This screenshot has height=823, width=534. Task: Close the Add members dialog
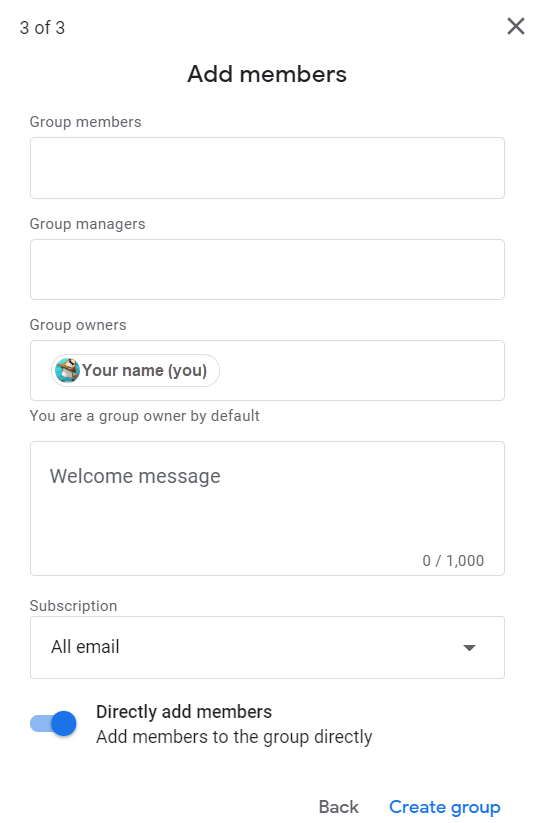[x=515, y=26]
